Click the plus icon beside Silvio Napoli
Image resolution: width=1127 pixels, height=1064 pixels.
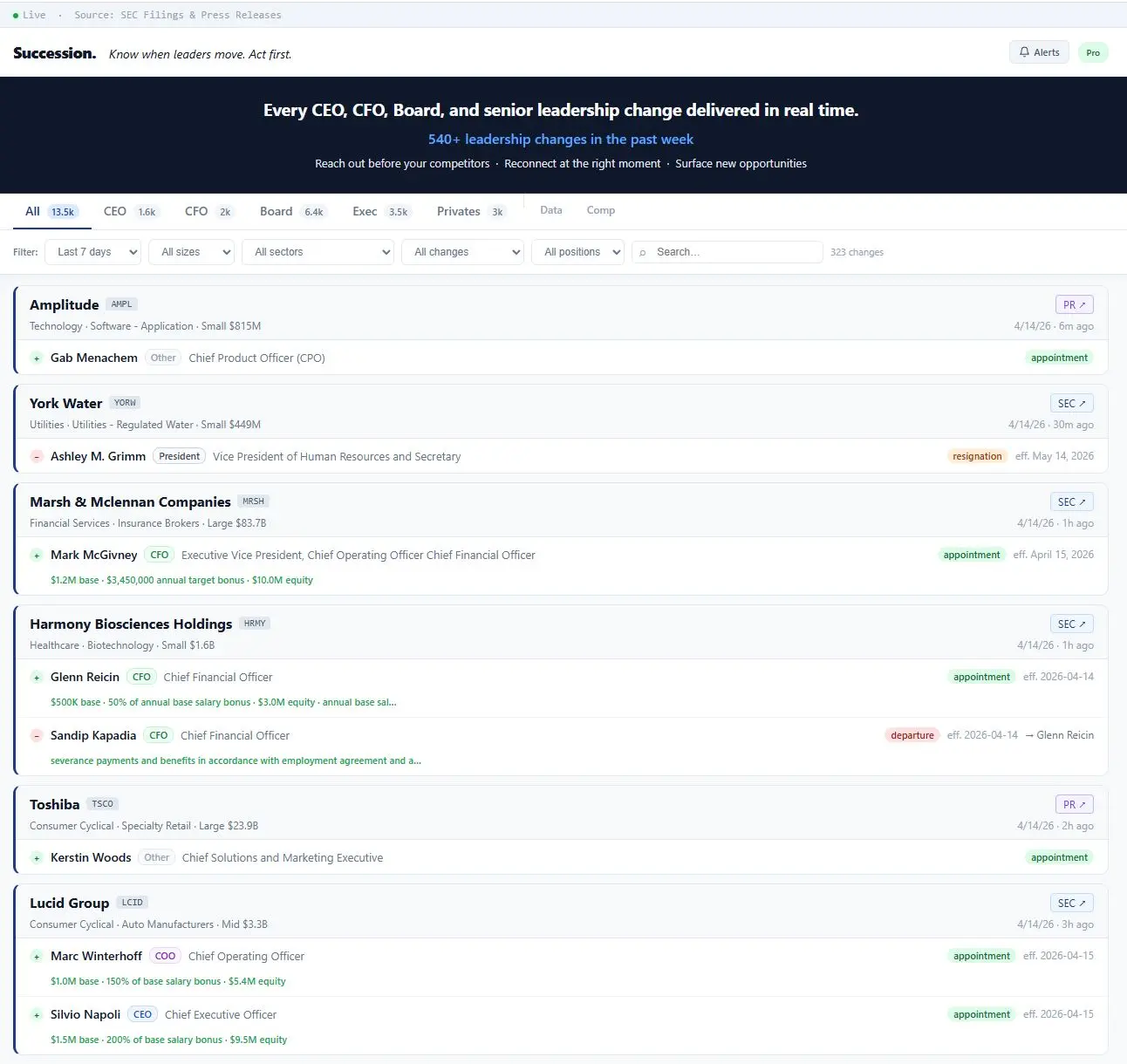[x=37, y=1015]
